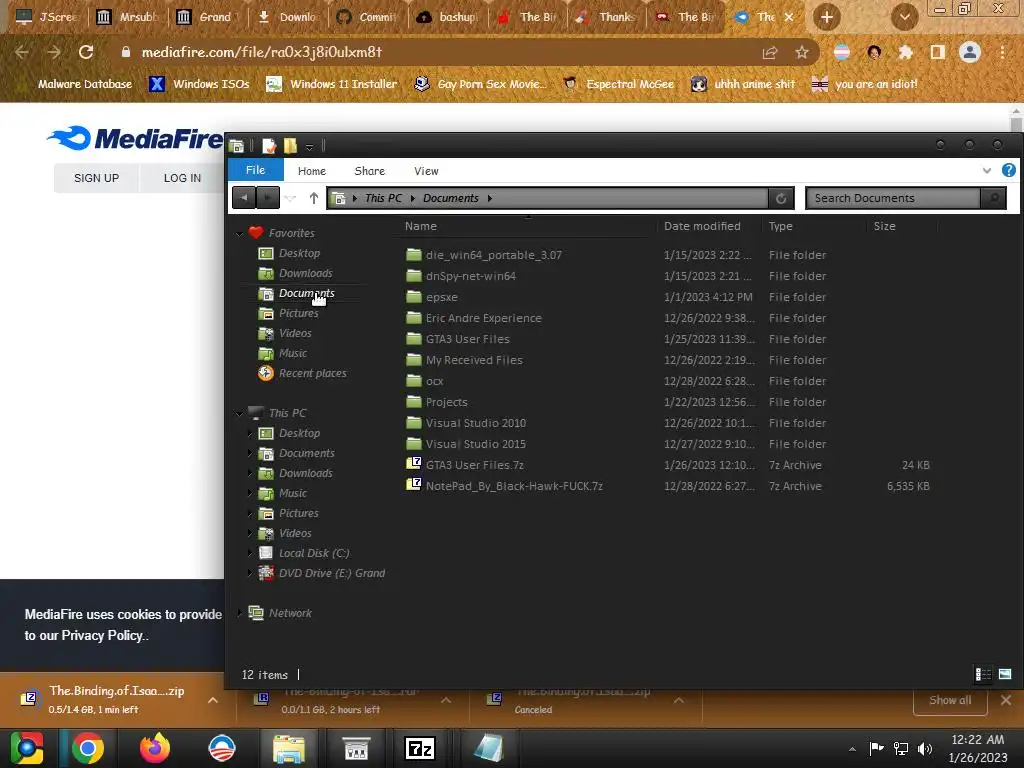
Task: Collapse the This PC tree group
Action: click(239, 413)
